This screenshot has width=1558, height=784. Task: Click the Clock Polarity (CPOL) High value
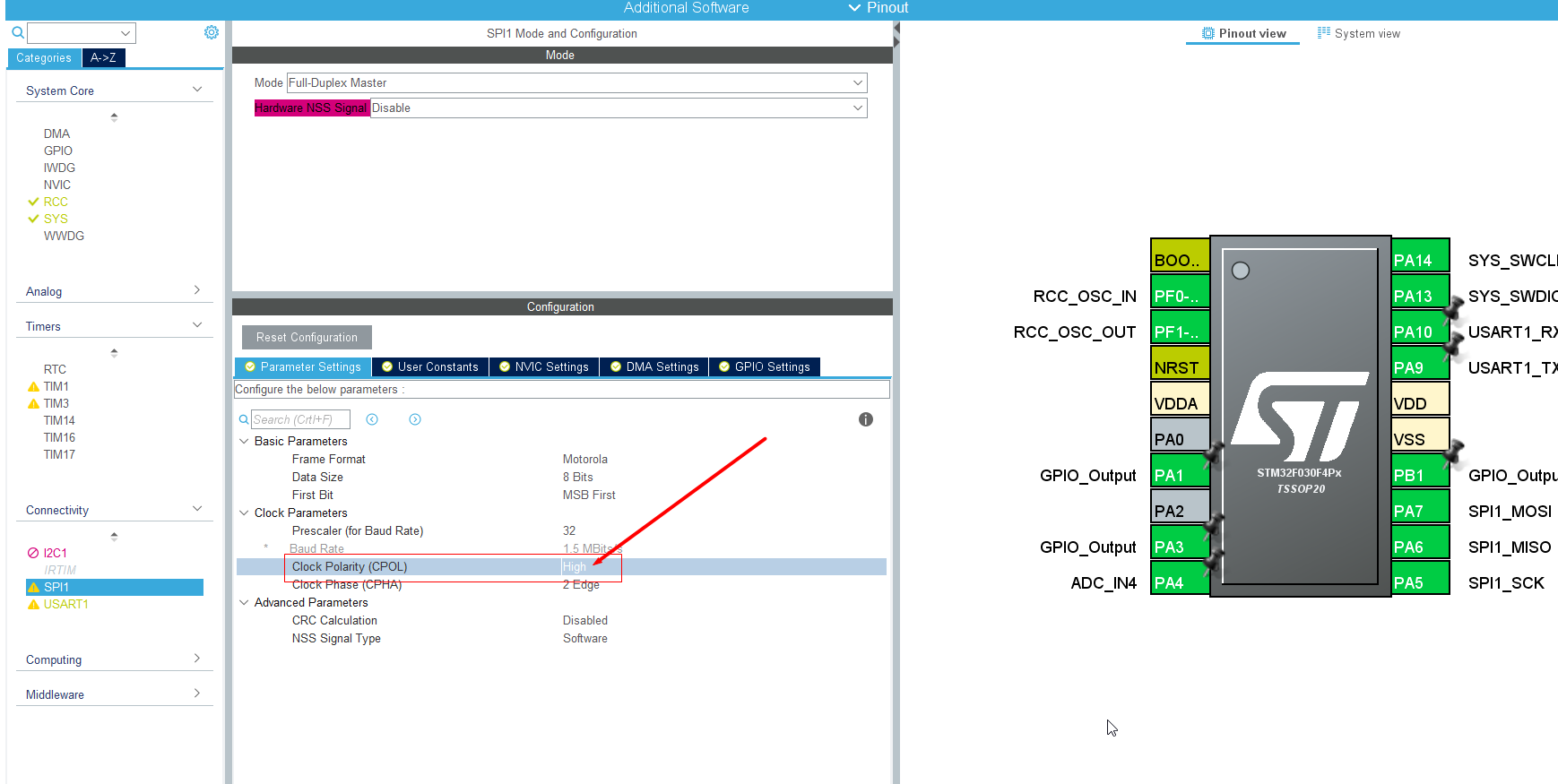tap(575, 566)
